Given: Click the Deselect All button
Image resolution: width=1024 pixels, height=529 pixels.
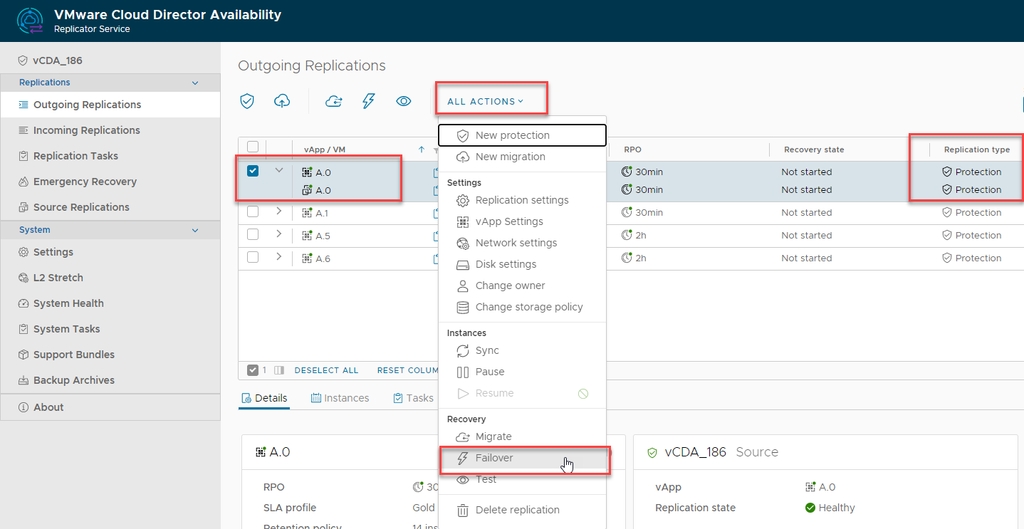Looking at the screenshot, I should click(326, 370).
